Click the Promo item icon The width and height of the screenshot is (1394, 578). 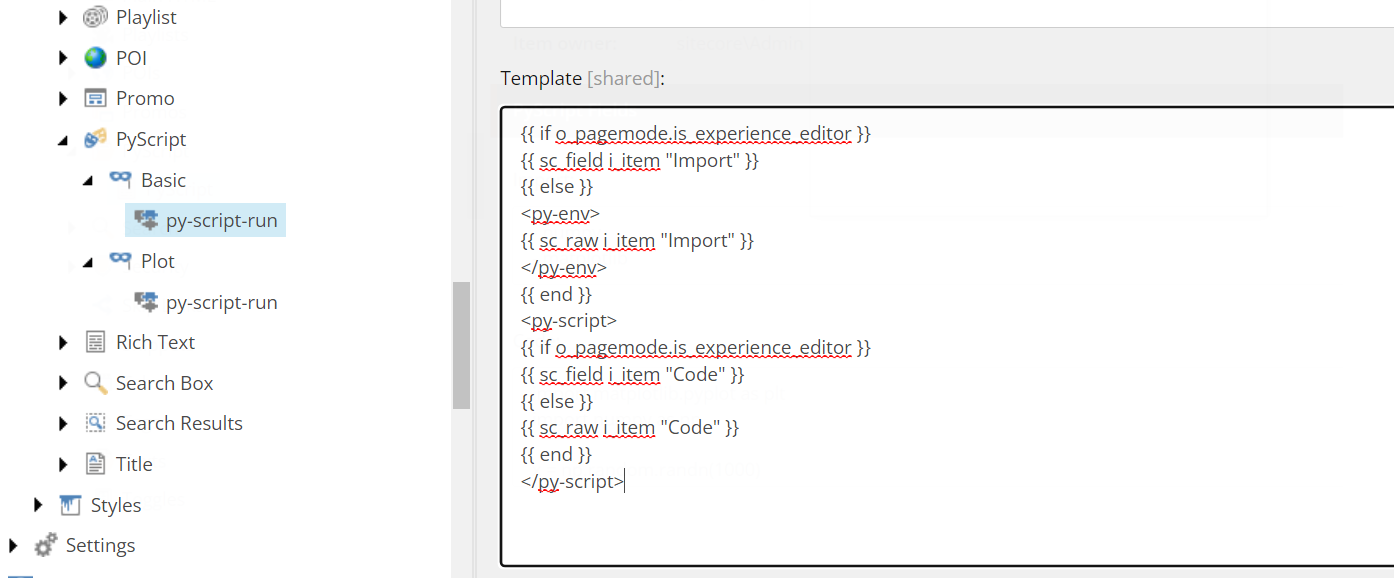[95, 98]
